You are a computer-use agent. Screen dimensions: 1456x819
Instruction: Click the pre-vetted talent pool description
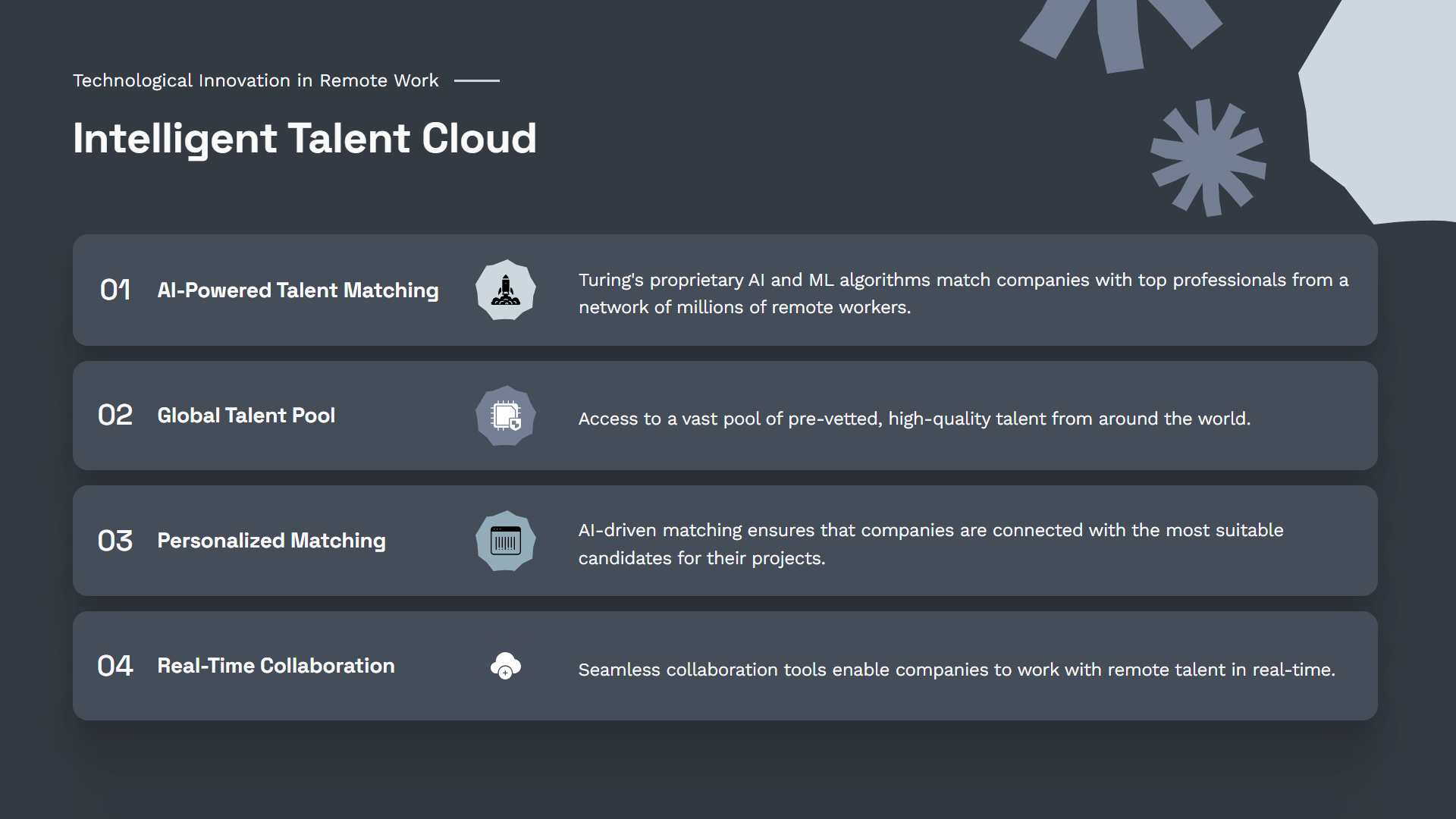click(914, 419)
